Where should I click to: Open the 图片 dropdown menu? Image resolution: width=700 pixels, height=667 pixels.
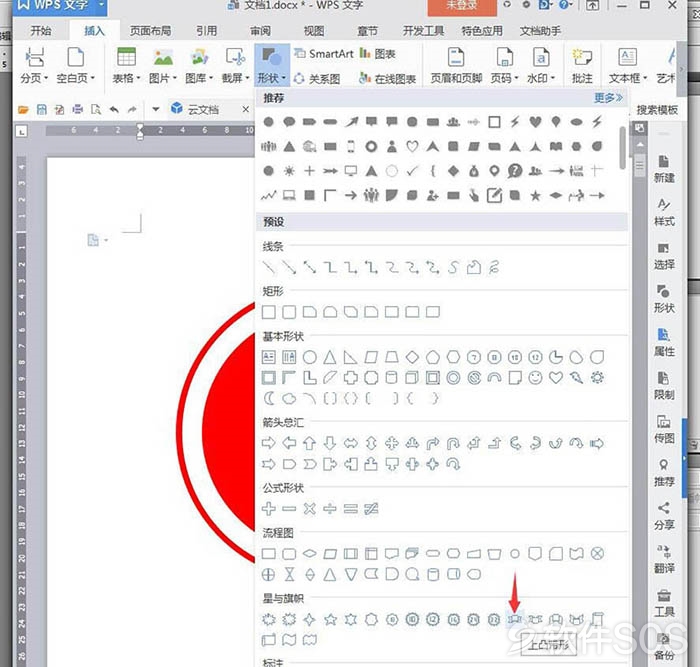click(x=163, y=66)
